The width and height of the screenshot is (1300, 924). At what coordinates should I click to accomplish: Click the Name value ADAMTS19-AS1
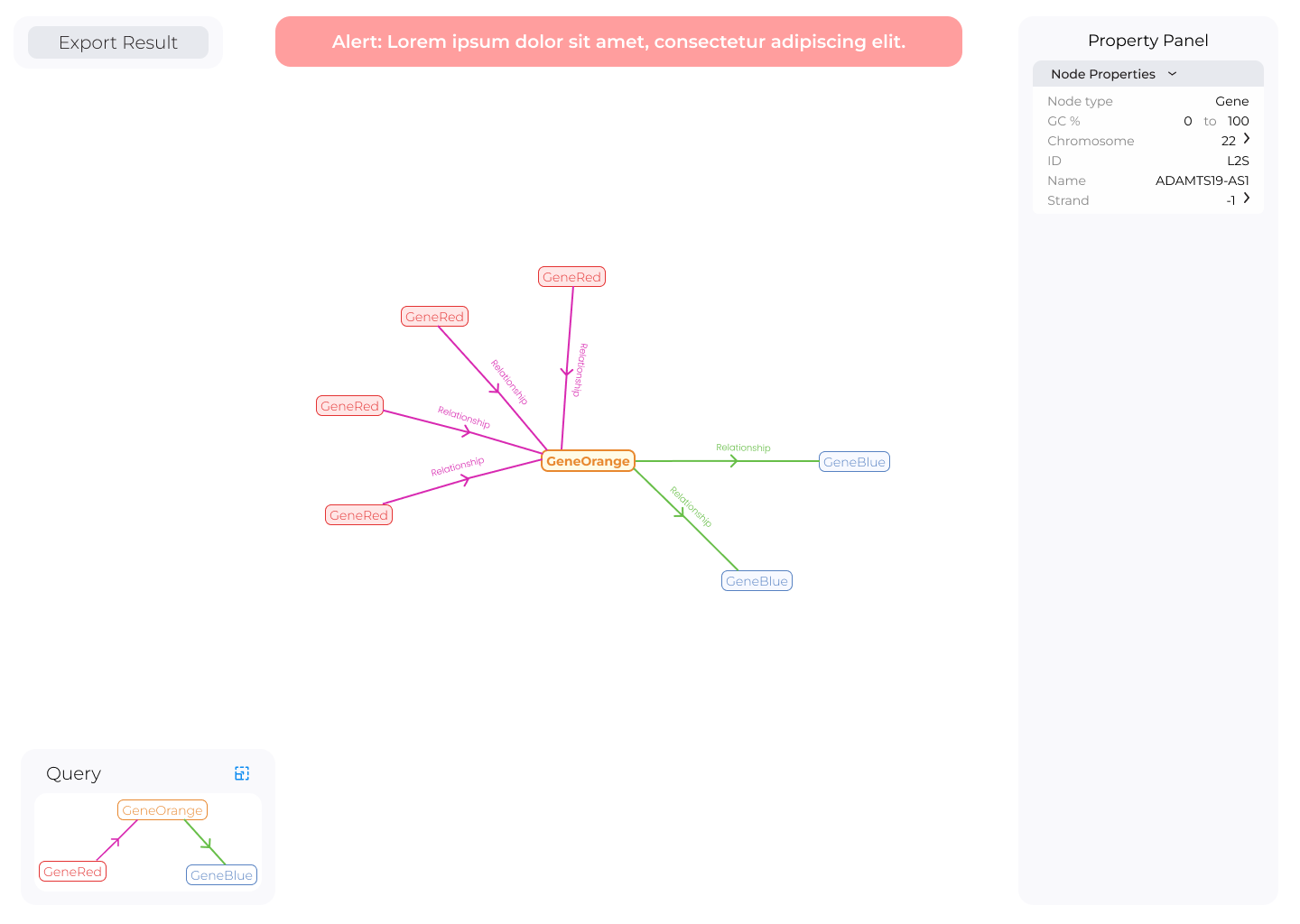tap(1202, 180)
